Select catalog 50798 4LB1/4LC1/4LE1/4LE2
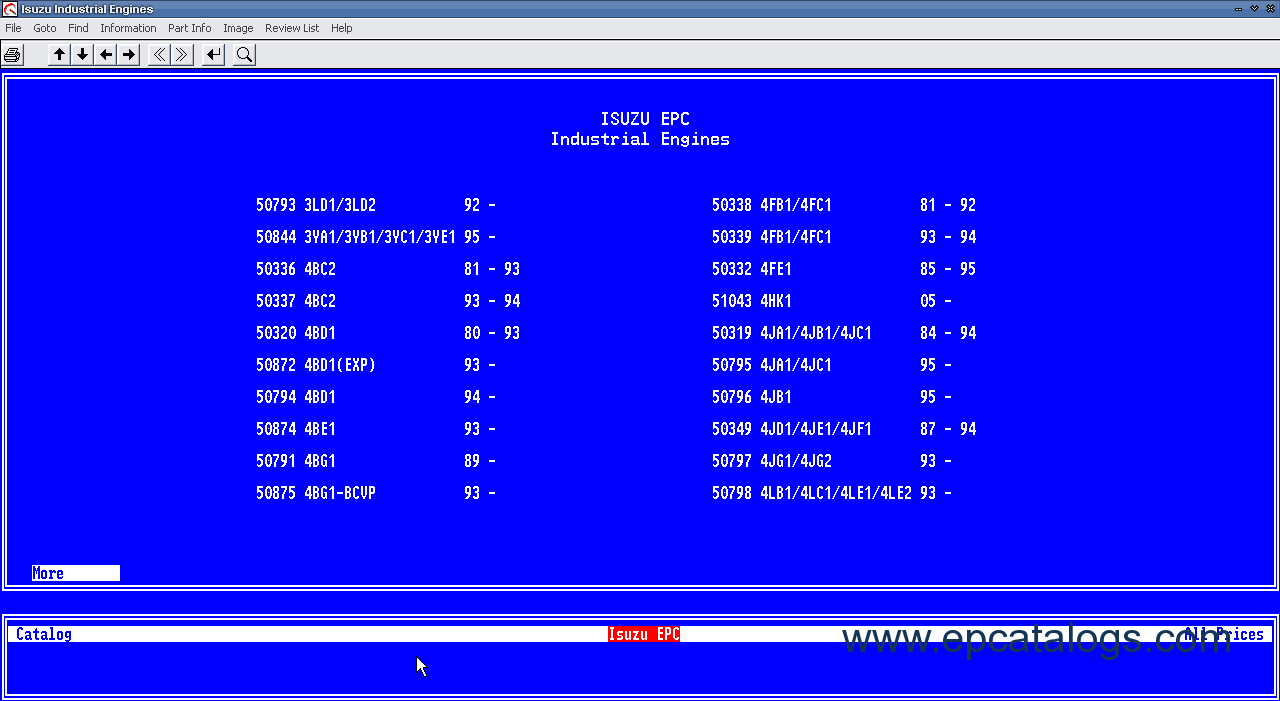Image resolution: width=1280 pixels, height=701 pixels. (x=832, y=493)
